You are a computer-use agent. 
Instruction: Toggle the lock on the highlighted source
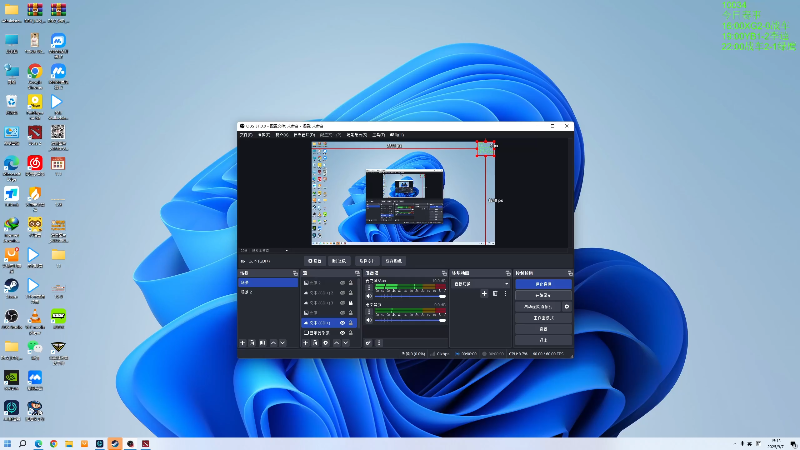(351, 323)
